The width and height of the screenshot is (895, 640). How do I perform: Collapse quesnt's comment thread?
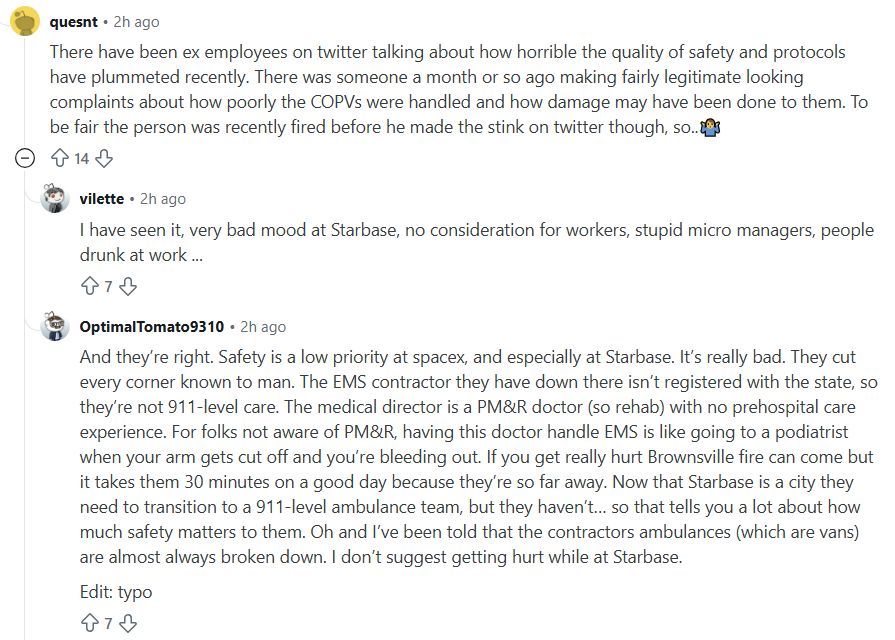pyautogui.click(x=21, y=158)
